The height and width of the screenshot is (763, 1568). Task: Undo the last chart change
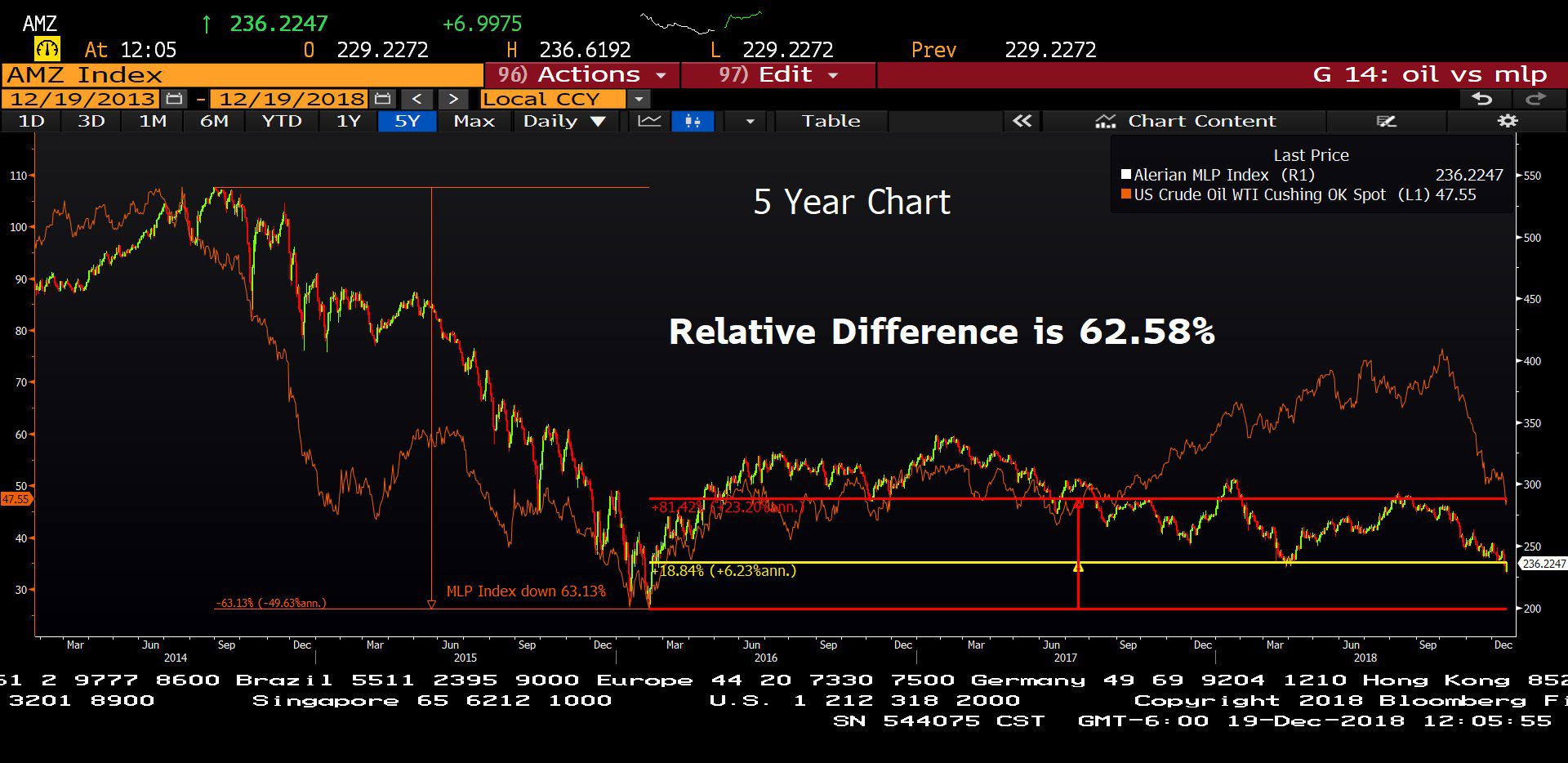click(1482, 99)
